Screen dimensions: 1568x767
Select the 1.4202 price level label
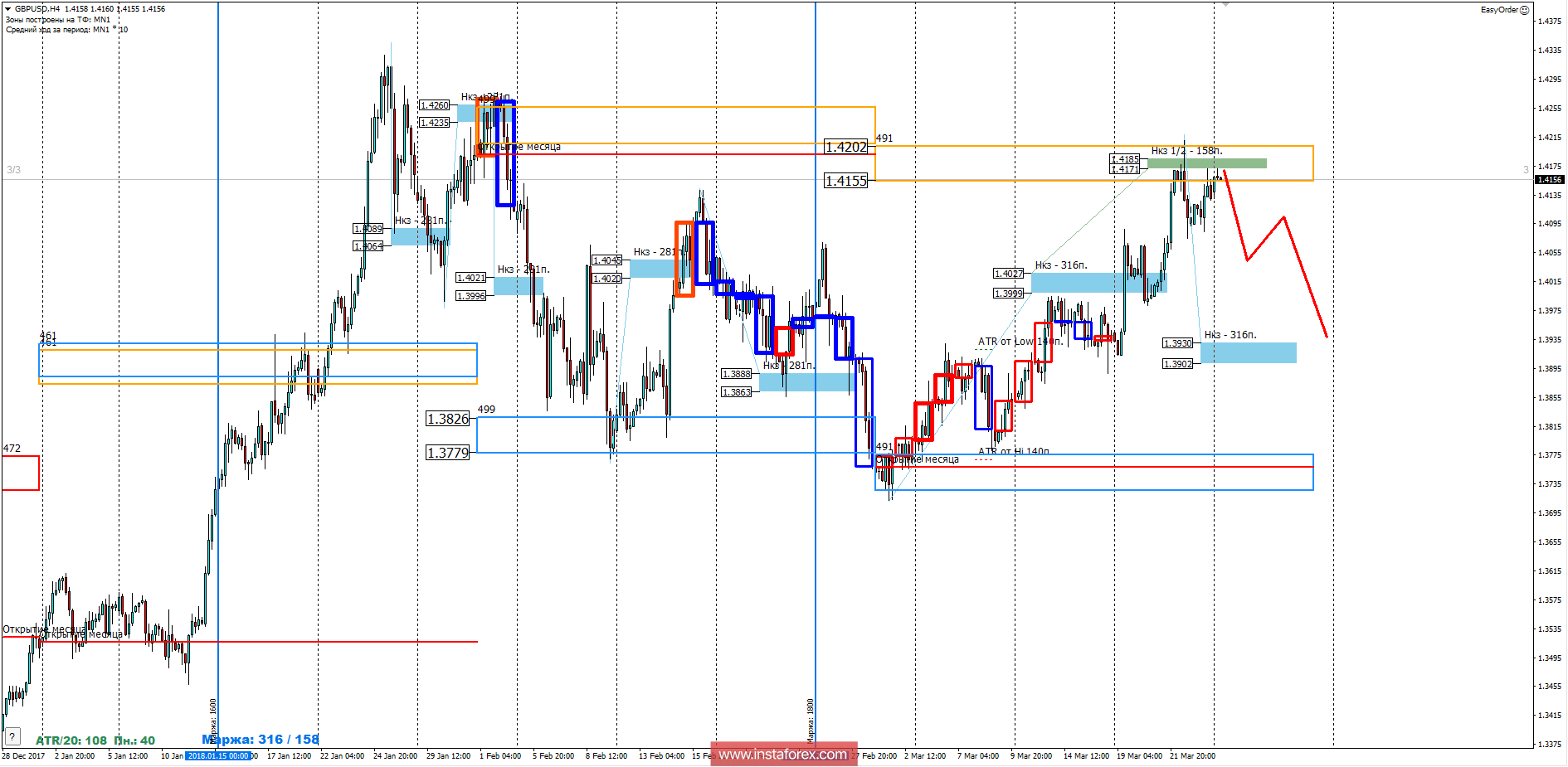point(847,147)
